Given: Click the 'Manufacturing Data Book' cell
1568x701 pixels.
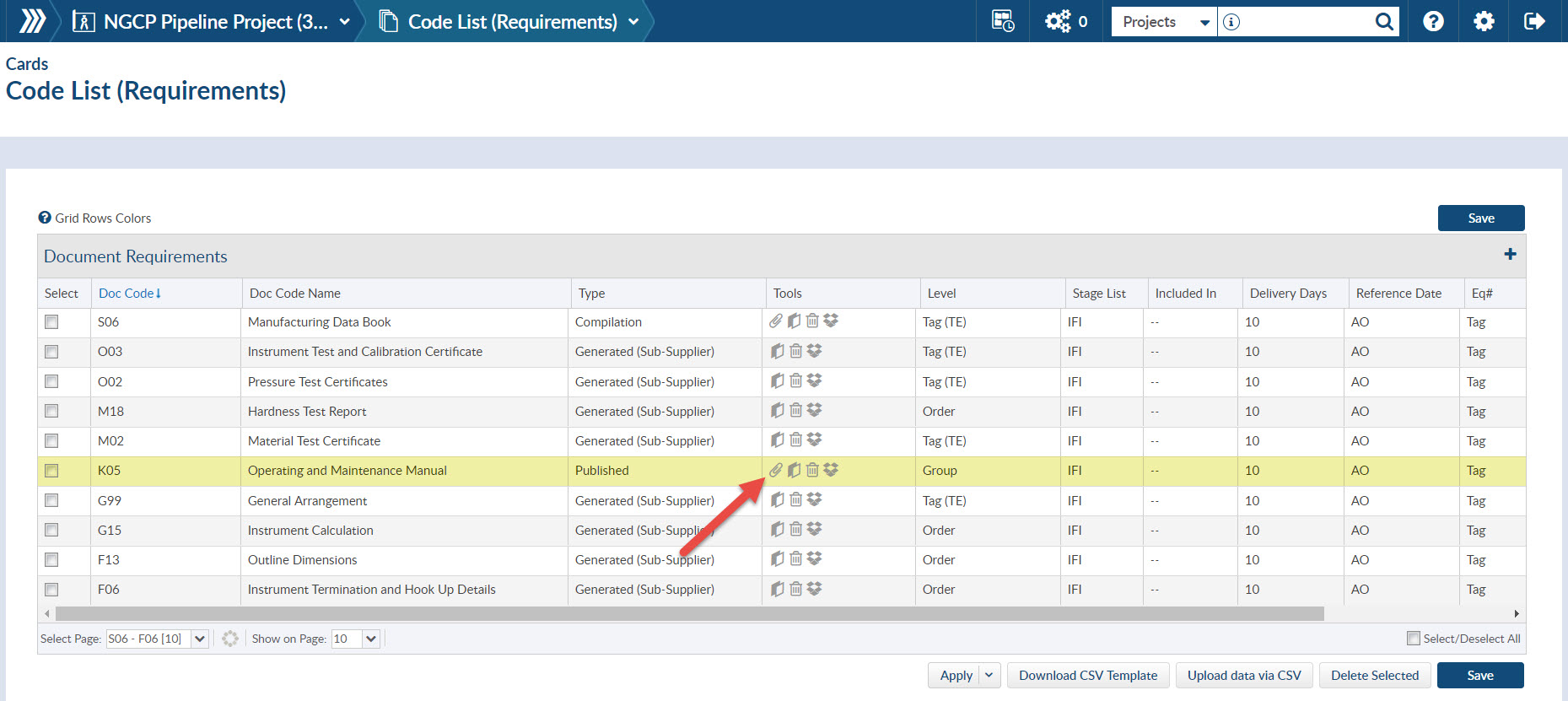Looking at the screenshot, I should (405, 322).
